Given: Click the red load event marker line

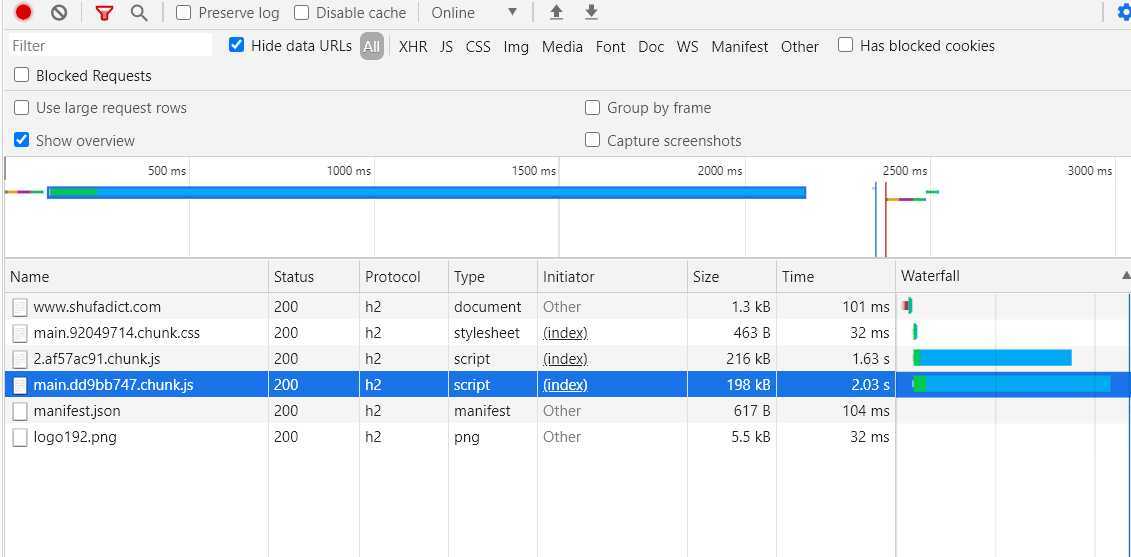Looking at the screenshot, I should click(885, 220).
